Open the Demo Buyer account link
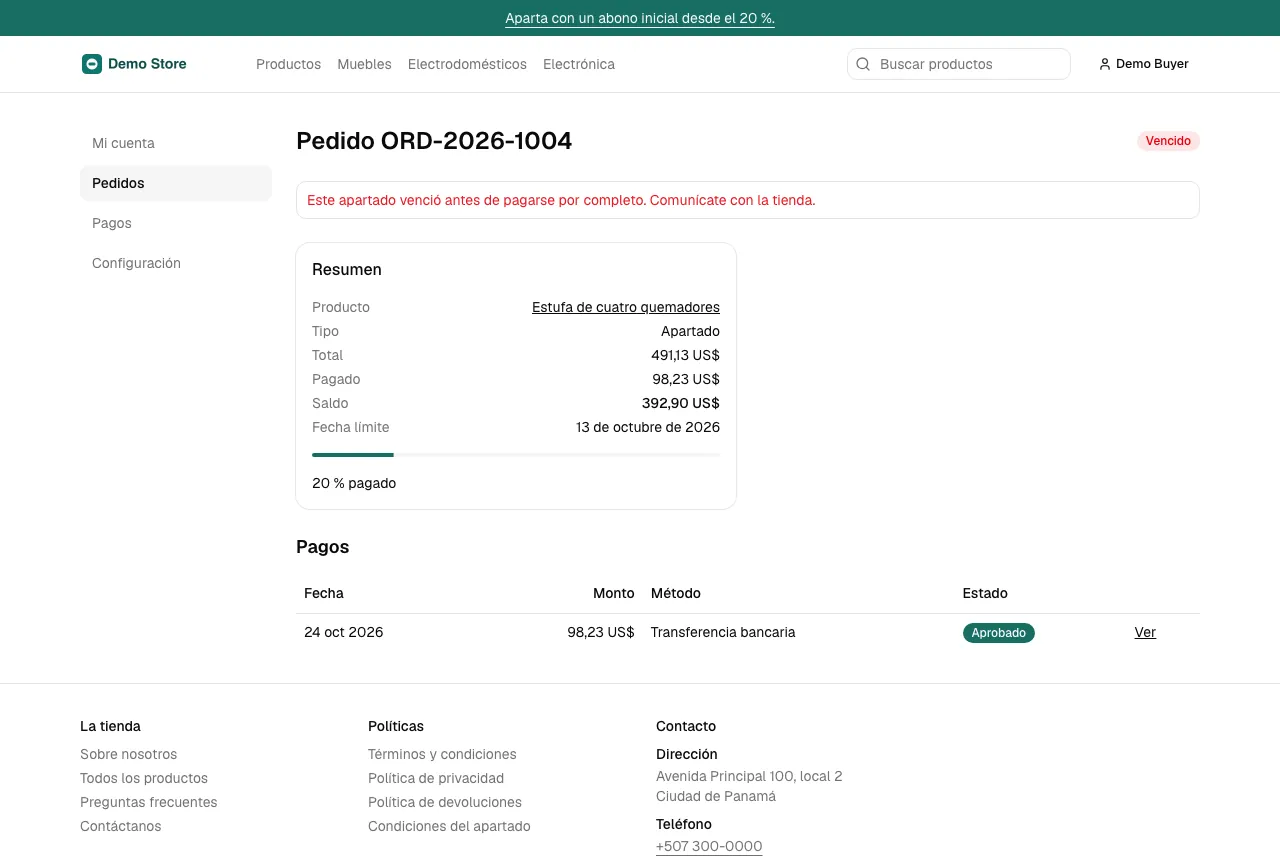This screenshot has width=1280, height=860. pyautogui.click(x=1144, y=64)
